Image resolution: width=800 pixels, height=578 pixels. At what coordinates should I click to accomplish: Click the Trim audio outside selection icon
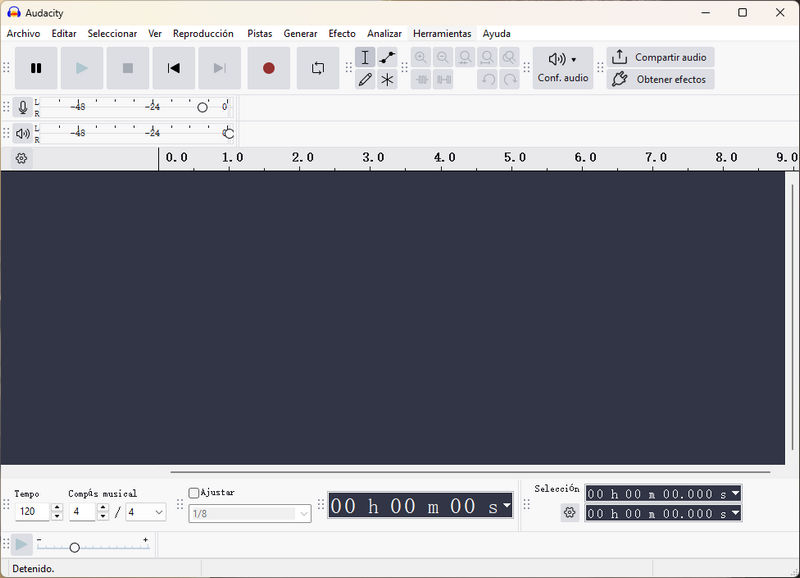coord(421,80)
